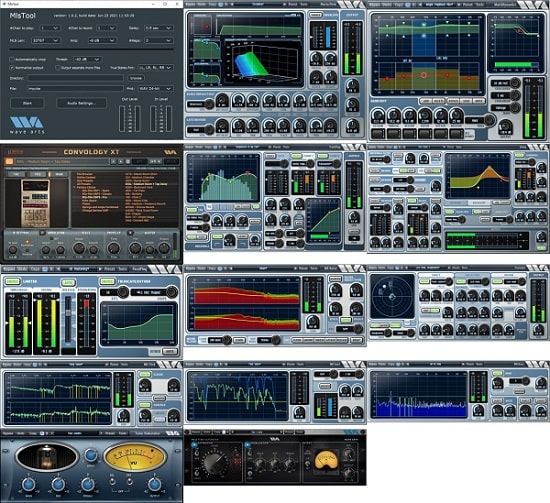Click the Dither knob in FinalPlug
This screenshot has height=503, width=550.
pyautogui.click(x=172, y=292)
